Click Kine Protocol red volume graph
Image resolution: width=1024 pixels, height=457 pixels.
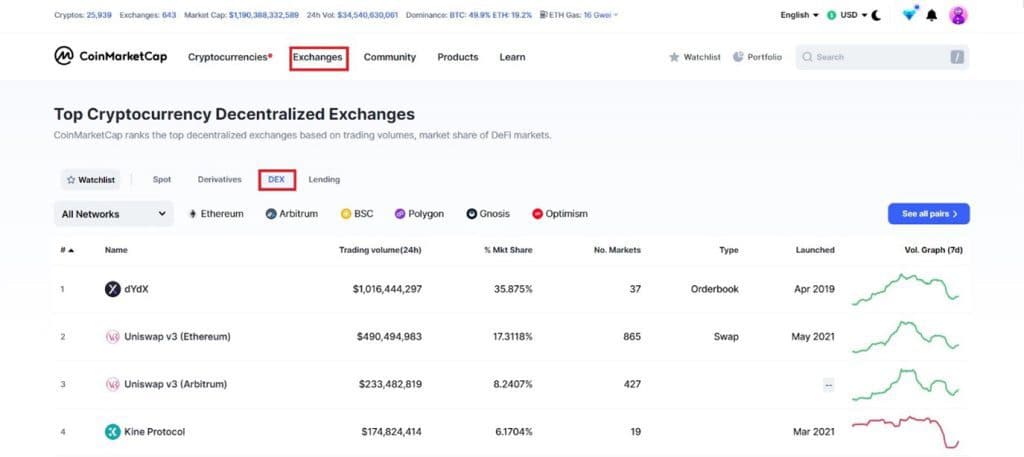click(x=906, y=432)
